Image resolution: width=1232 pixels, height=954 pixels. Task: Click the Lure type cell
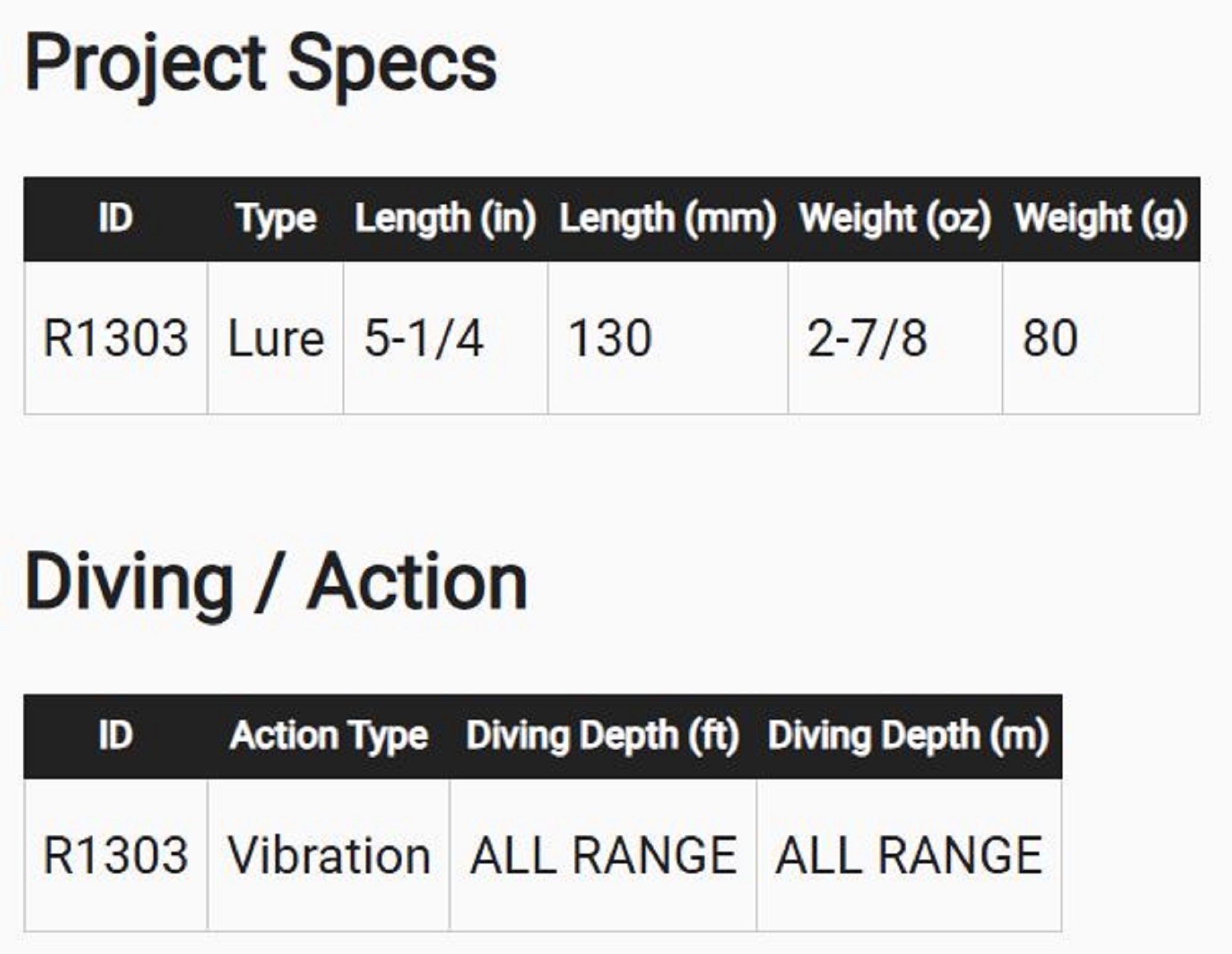tap(275, 339)
